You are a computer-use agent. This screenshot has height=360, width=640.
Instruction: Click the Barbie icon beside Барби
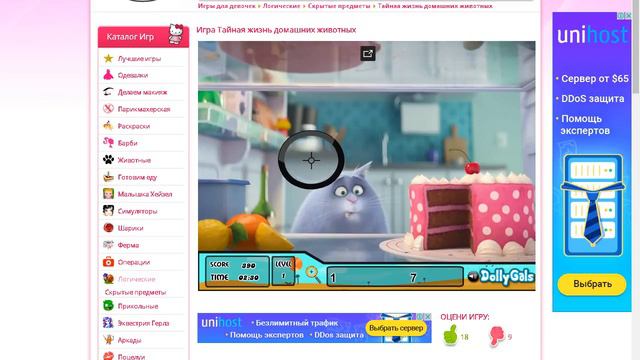pos(108,143)
